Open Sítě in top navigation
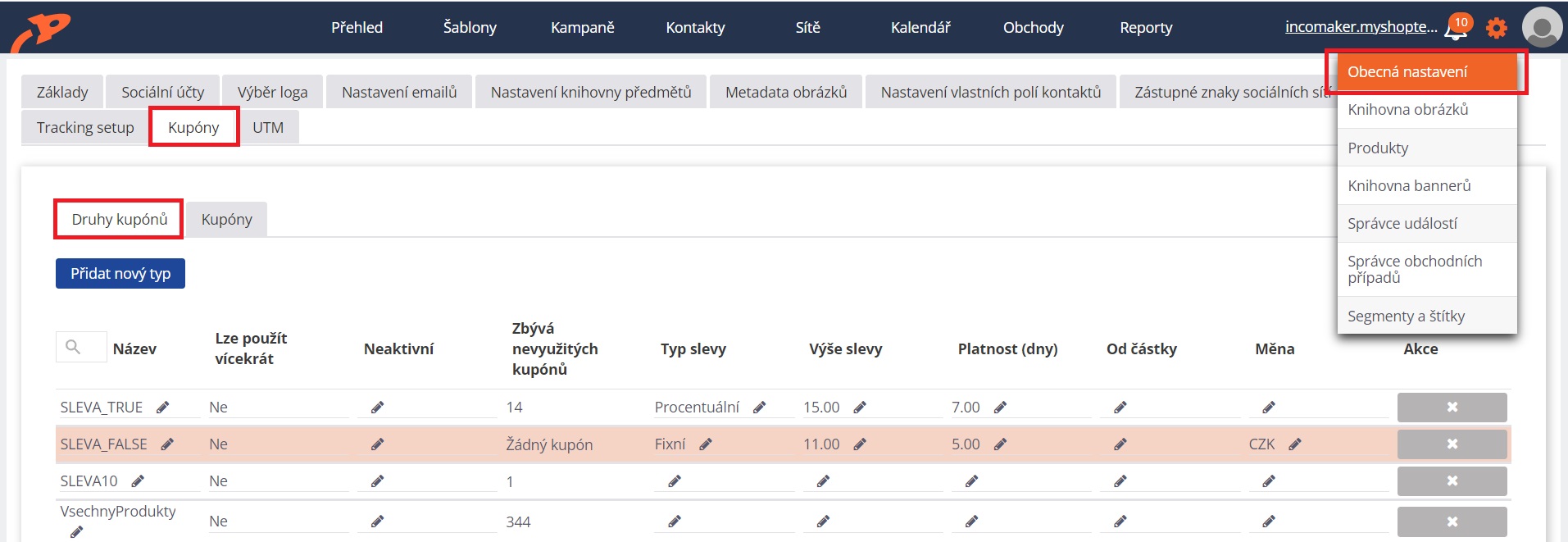This screenshot has width=1568, height=542. (807, 27)
